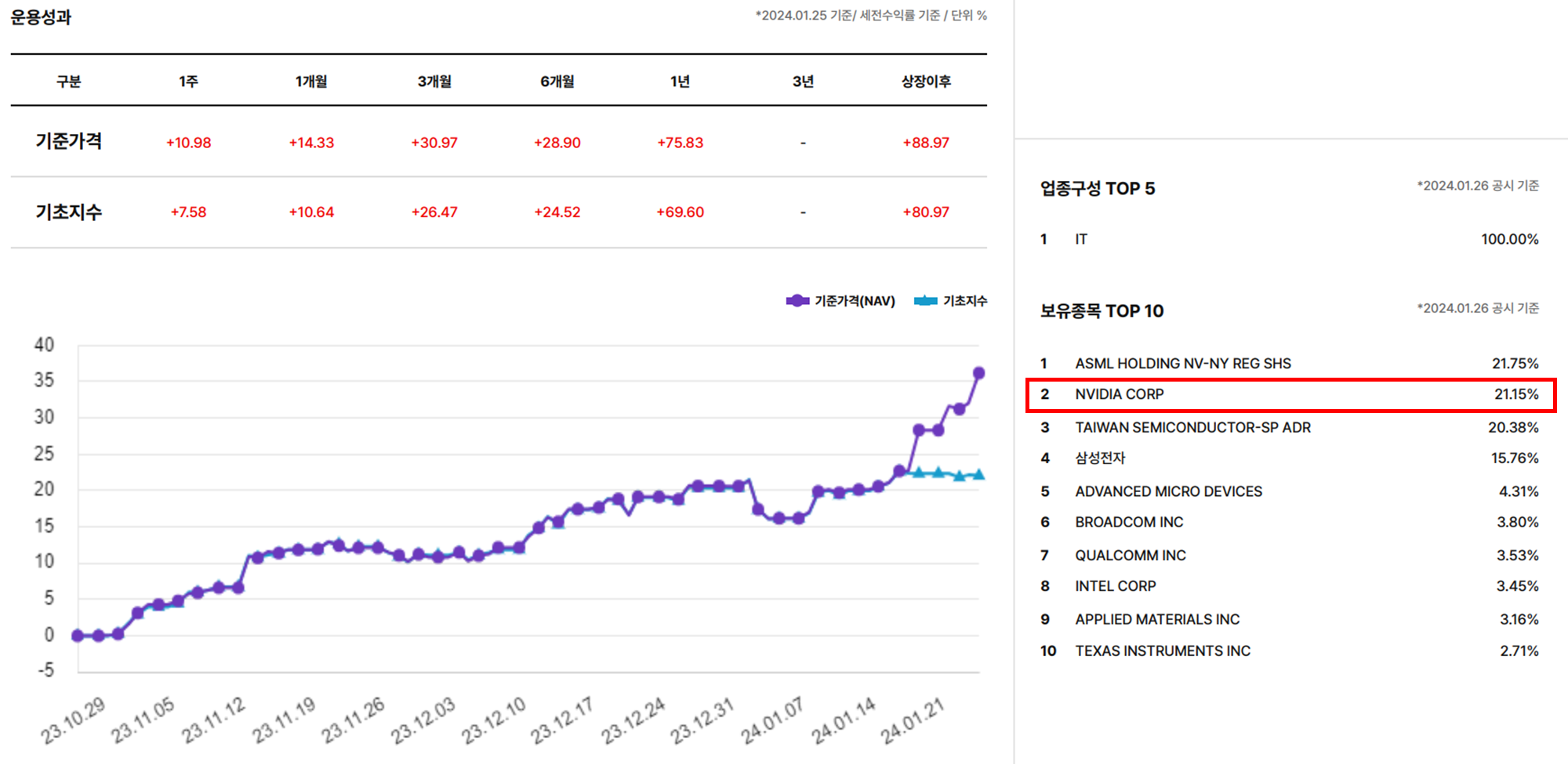Click ADVANCED MICRO DEVICES holding

[1168, 491]
